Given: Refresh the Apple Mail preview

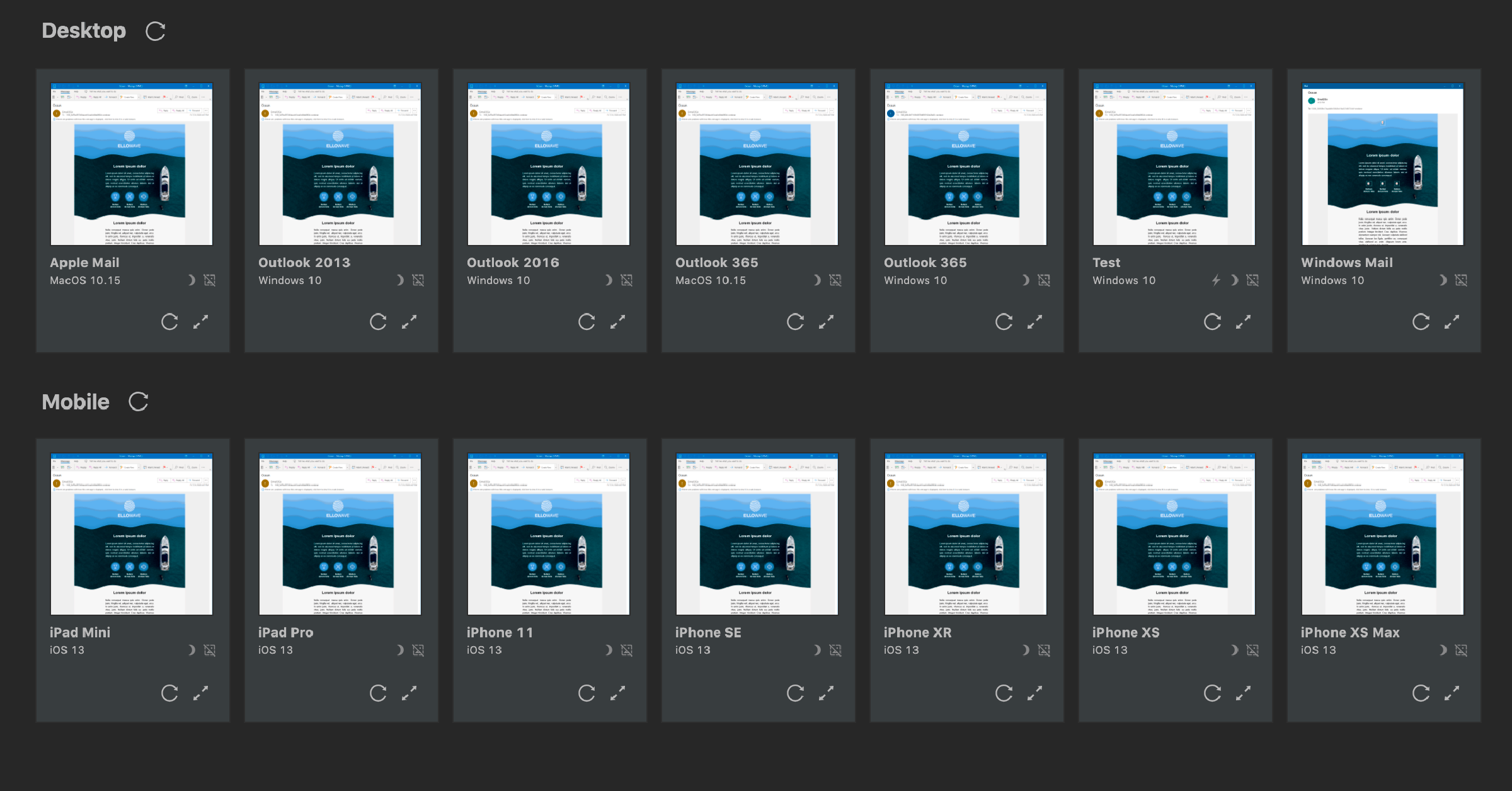Looking at the screenshot, I should (169, 322).
